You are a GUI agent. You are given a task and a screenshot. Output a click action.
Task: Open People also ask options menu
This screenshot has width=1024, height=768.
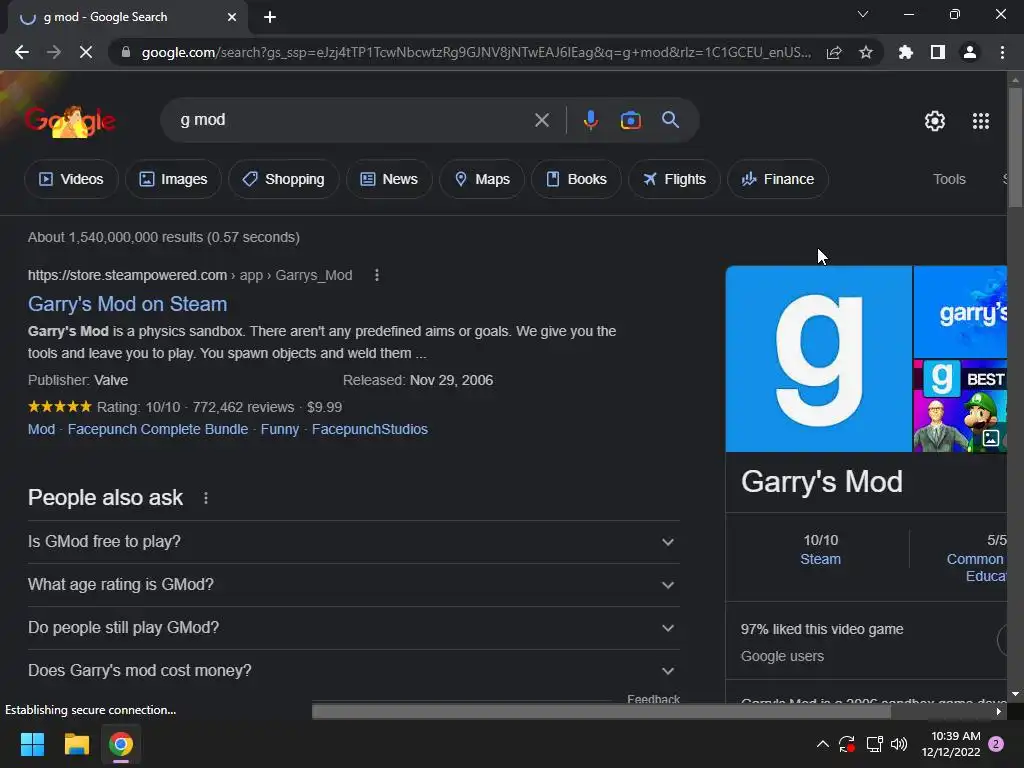[206, 498]
